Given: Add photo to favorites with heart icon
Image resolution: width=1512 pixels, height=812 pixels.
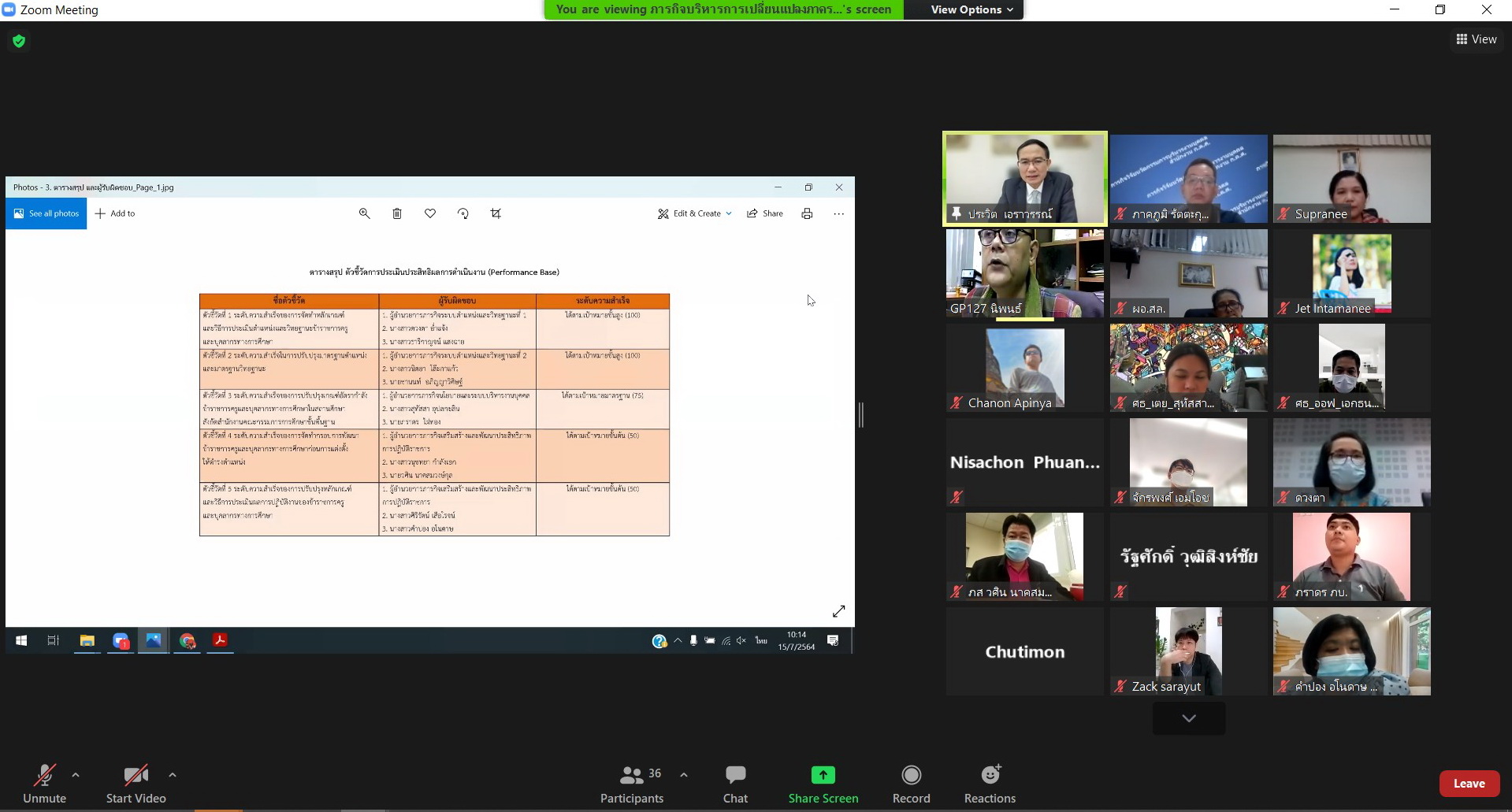Looking at the screenshot, I should tap(430, 213).
